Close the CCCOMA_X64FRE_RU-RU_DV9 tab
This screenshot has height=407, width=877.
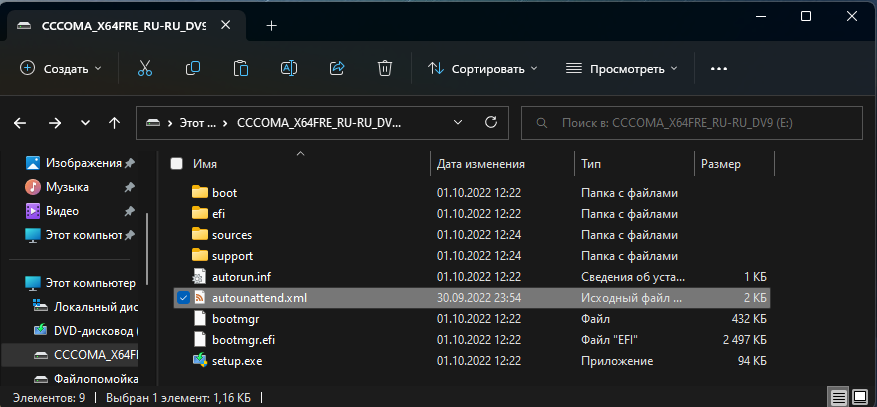[225, 26]
